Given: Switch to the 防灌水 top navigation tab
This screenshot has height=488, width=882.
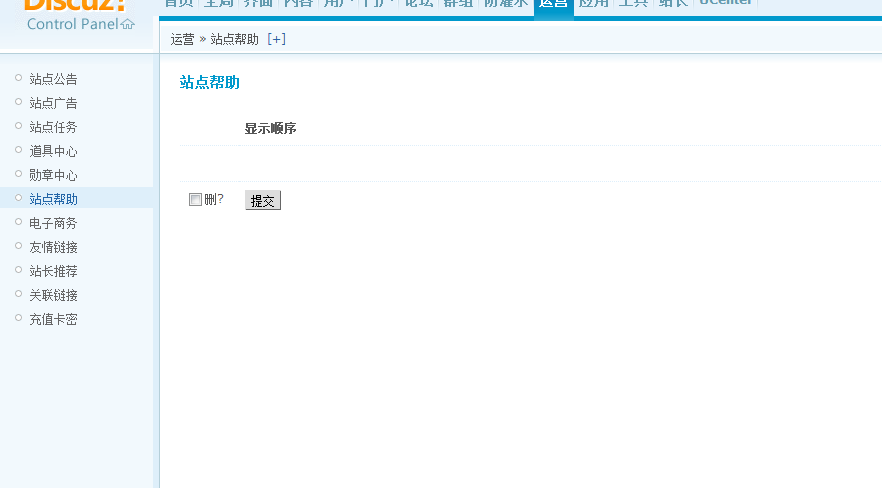Looking at the screenshot, I should (x=505, y=4).
